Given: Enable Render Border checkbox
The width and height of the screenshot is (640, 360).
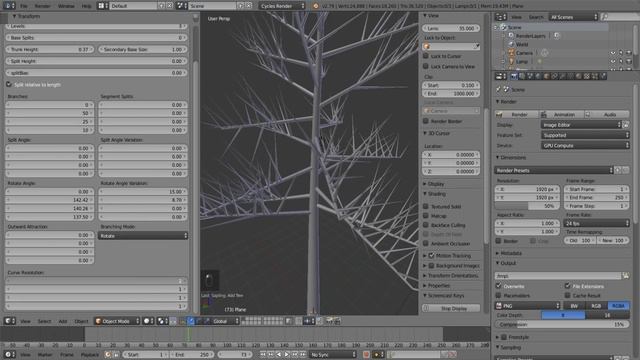Looking at the screenshot, I should pos(426,121).
